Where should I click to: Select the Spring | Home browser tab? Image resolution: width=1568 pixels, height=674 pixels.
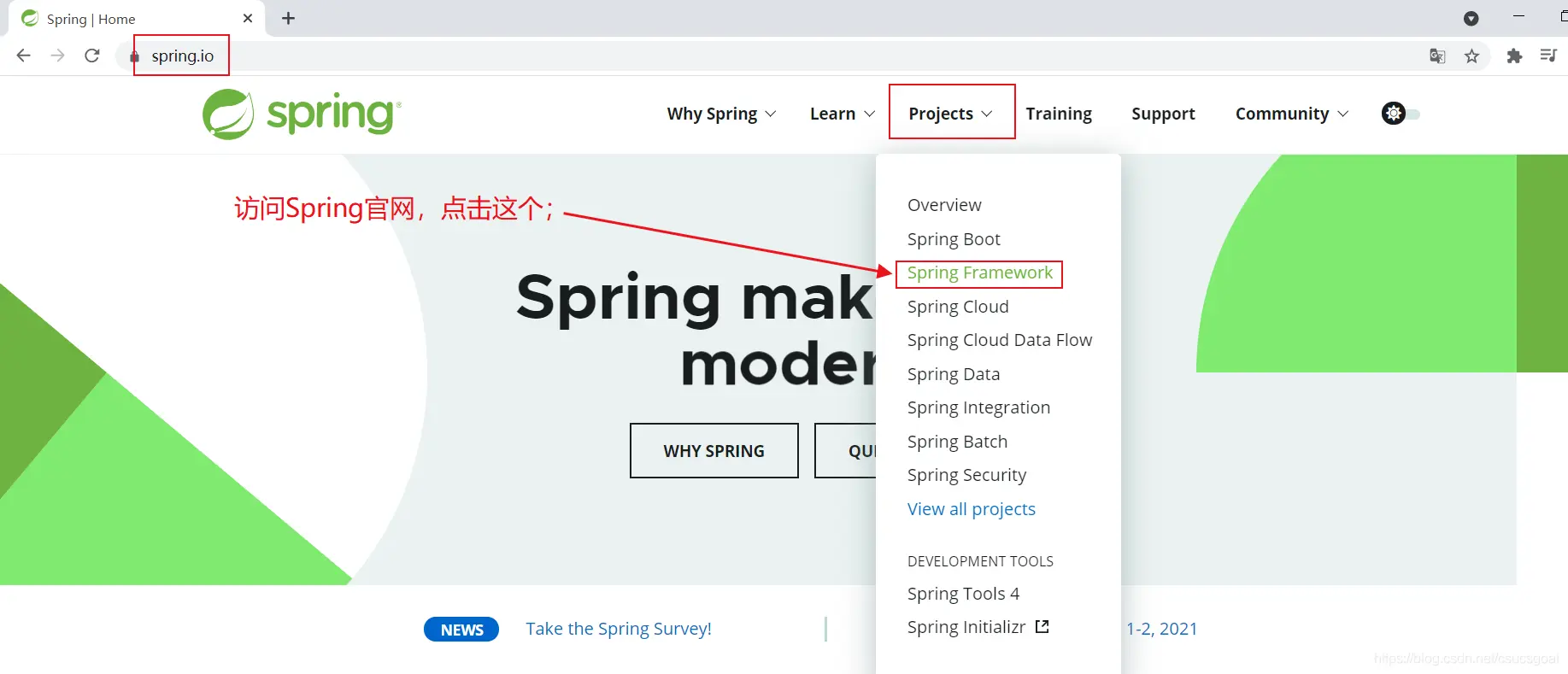pos(137,19)
